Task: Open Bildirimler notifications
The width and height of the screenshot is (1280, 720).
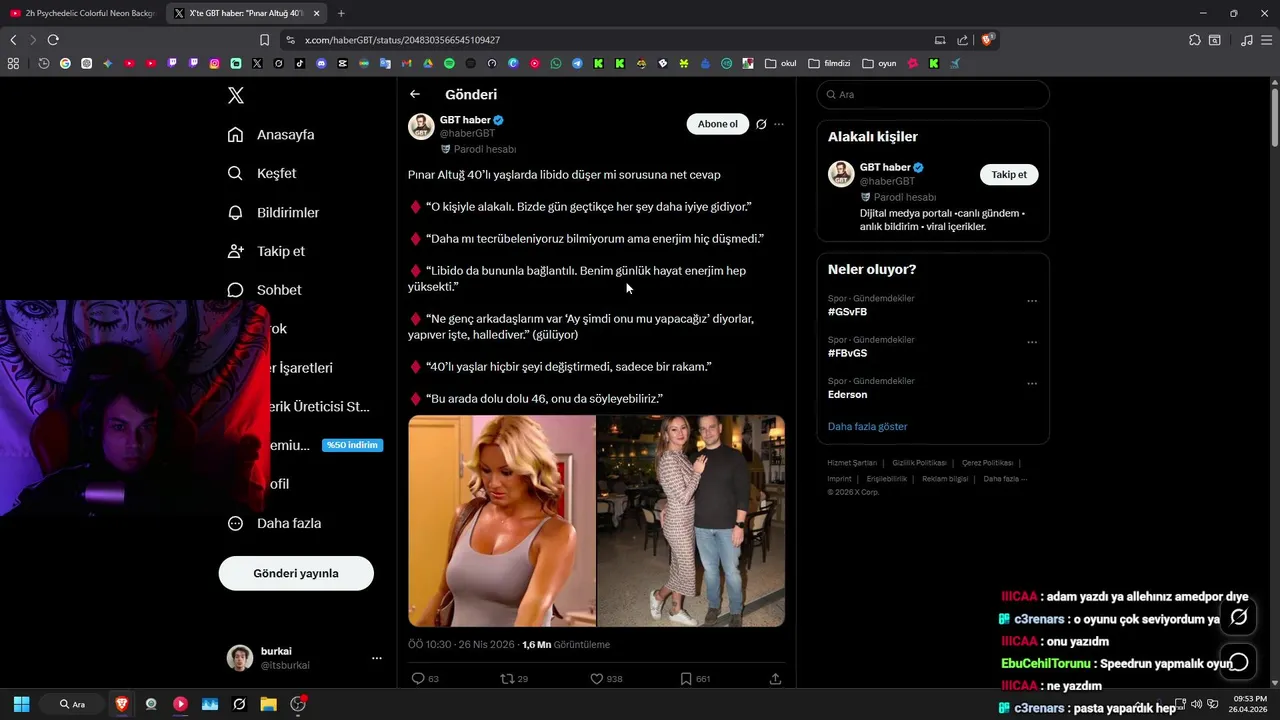Action: click(273, 212)
